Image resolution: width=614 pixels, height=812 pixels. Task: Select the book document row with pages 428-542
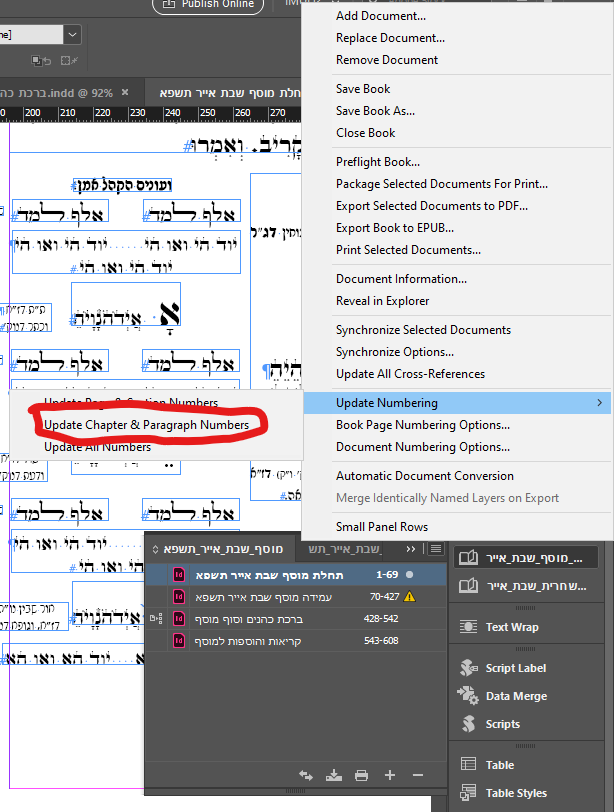coord(296,619)
